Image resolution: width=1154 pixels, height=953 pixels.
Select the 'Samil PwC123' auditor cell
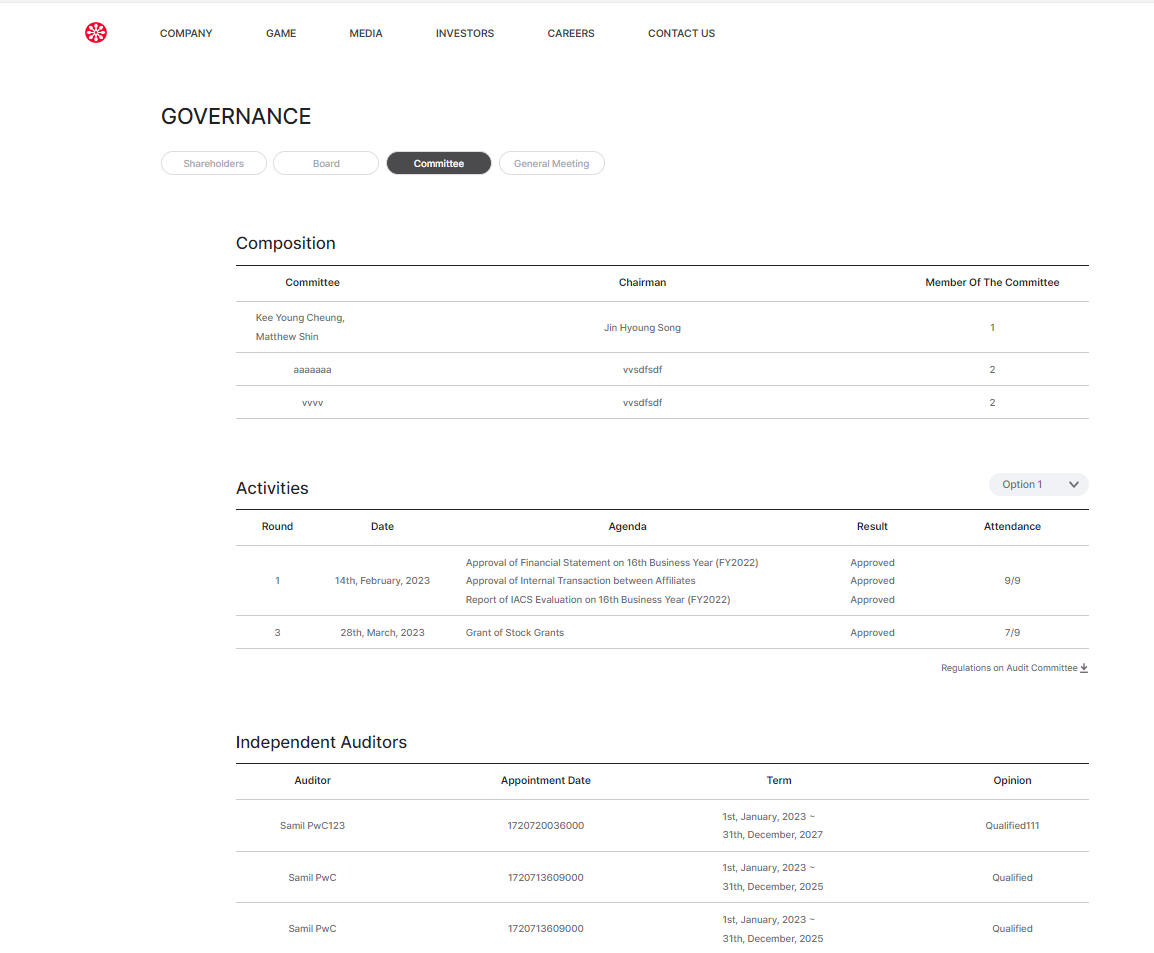pyautogui.click(x=312, y=826)
